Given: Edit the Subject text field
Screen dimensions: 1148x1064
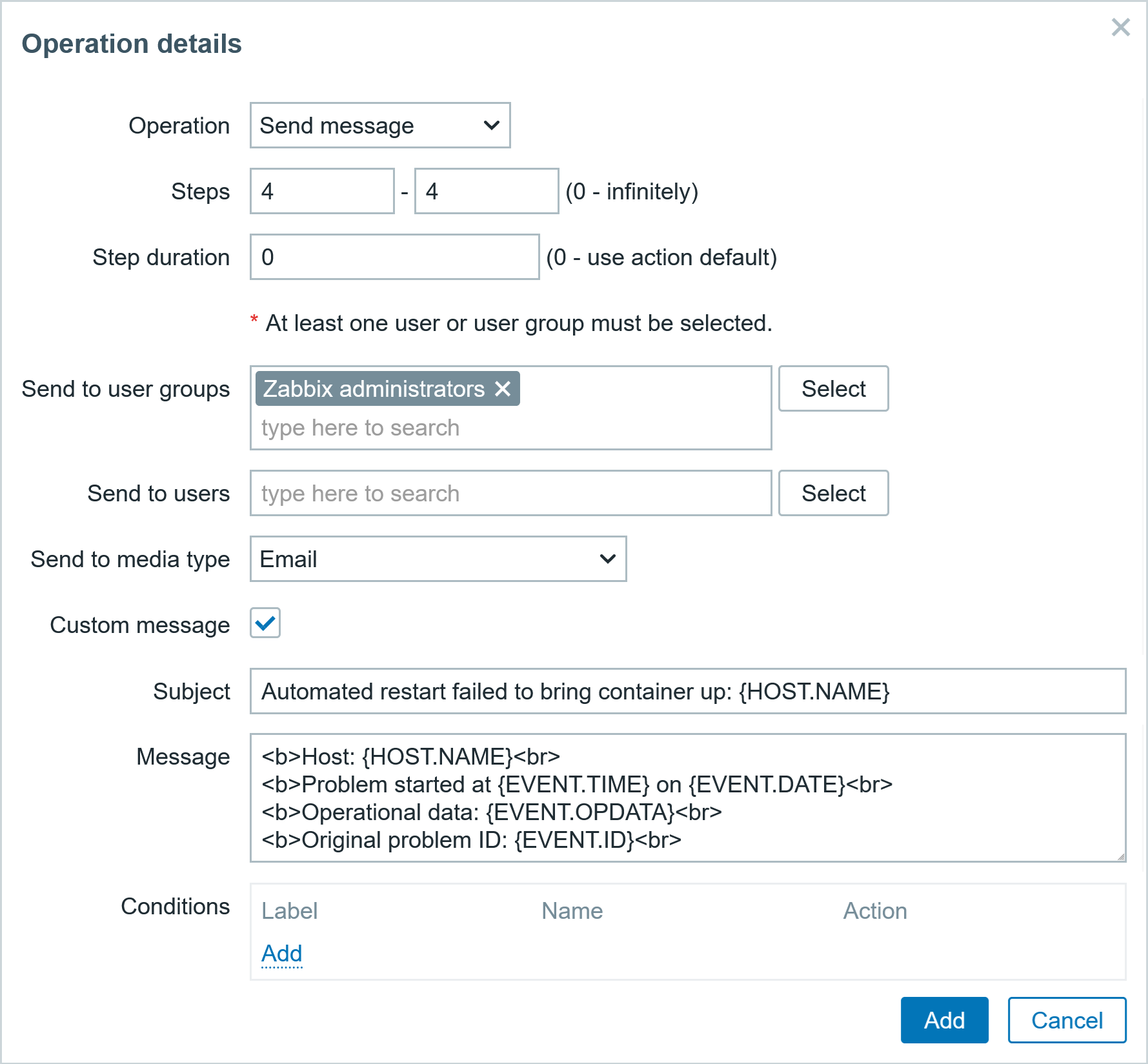Looking at the screenshot, I should coord(688,691).
